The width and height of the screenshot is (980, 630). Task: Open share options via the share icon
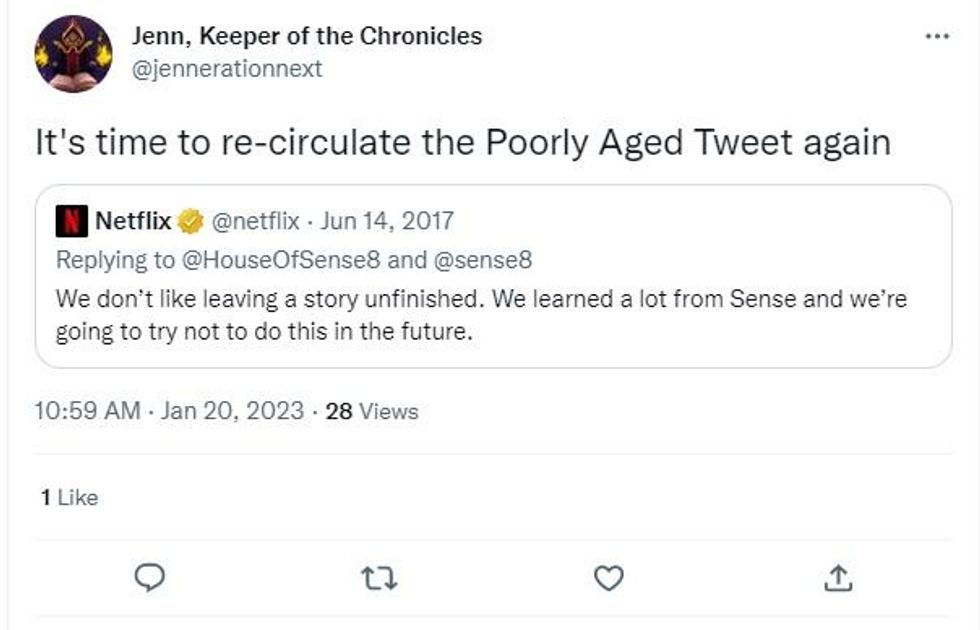tap(839, 577)
